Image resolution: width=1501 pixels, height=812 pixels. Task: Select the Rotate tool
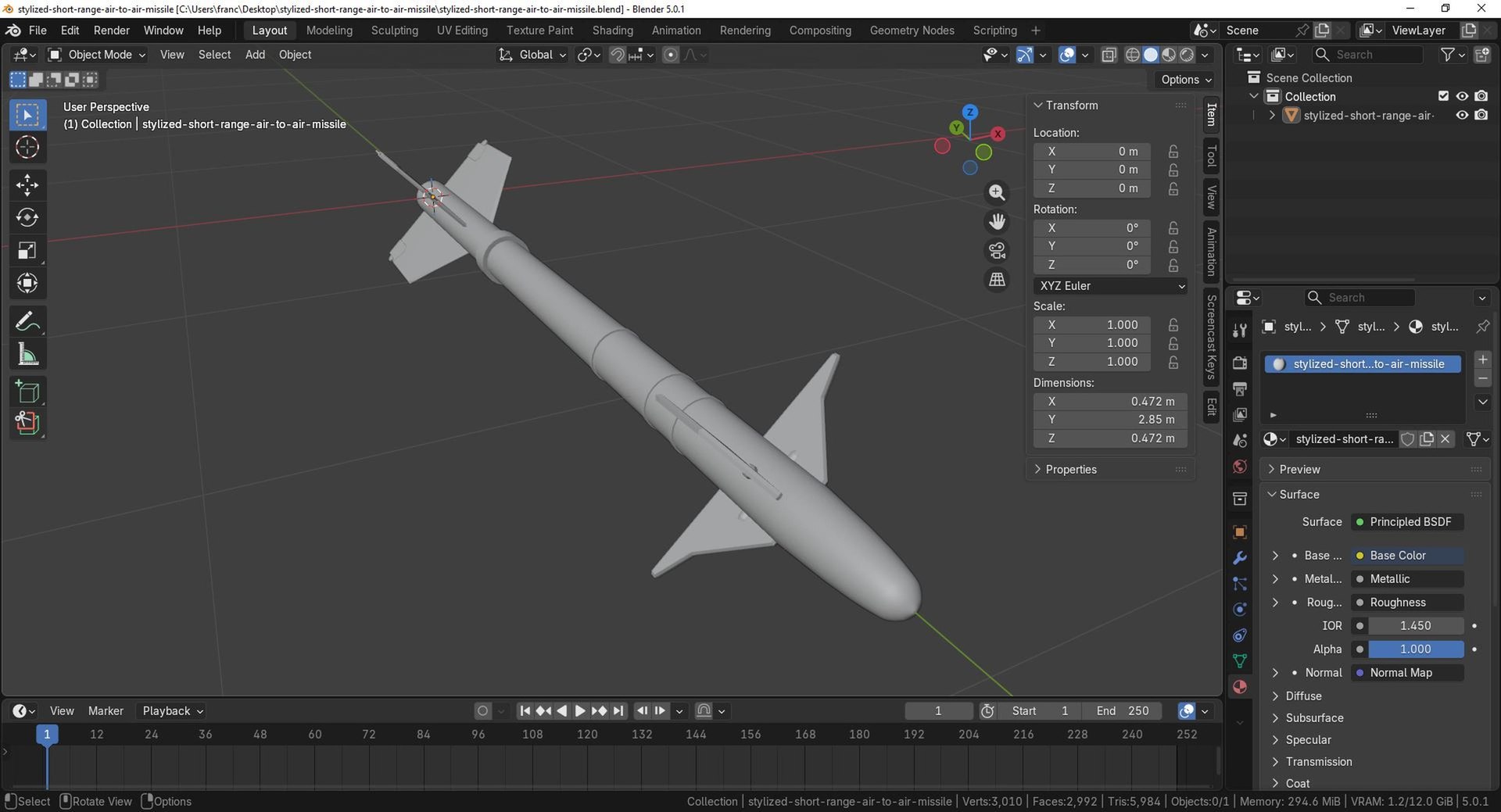click(x=27, y=217)
